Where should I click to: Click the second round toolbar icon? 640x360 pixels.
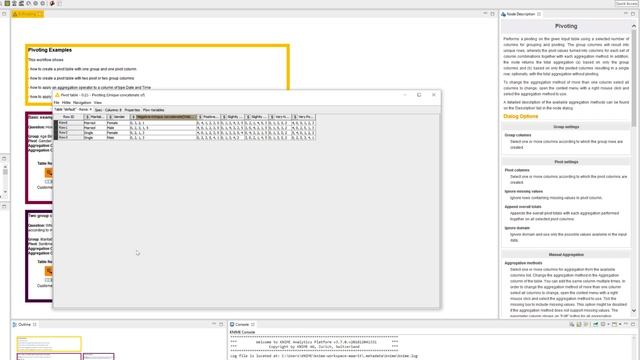tap(36, 3)
